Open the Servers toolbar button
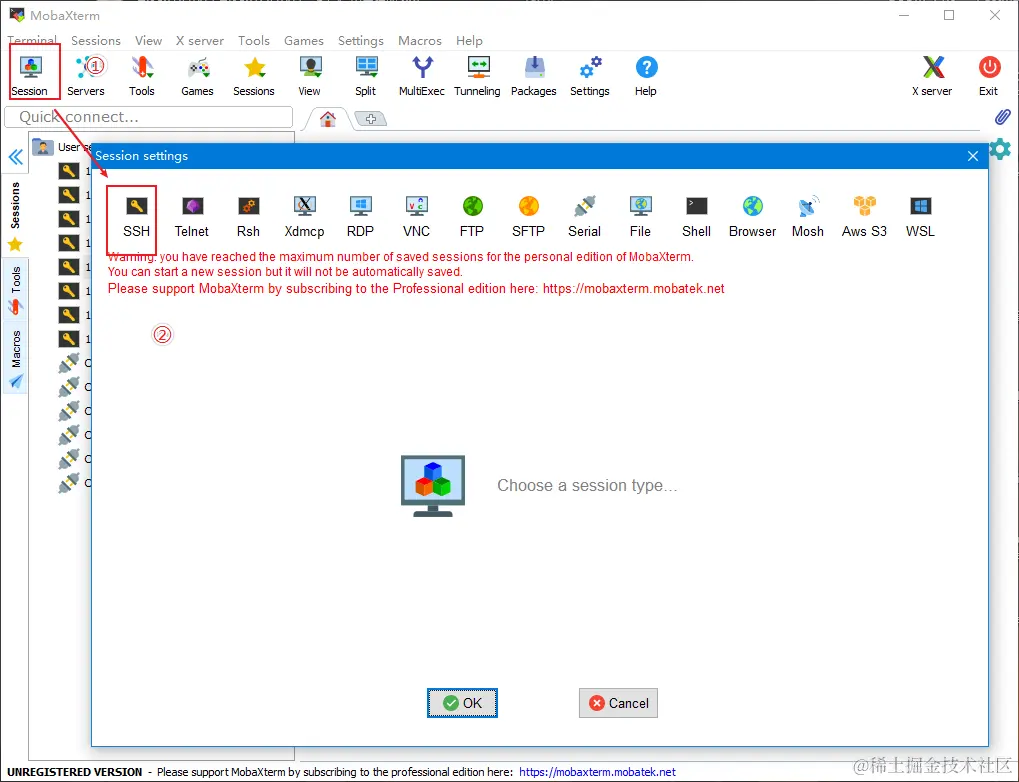 tap(86, 76)
